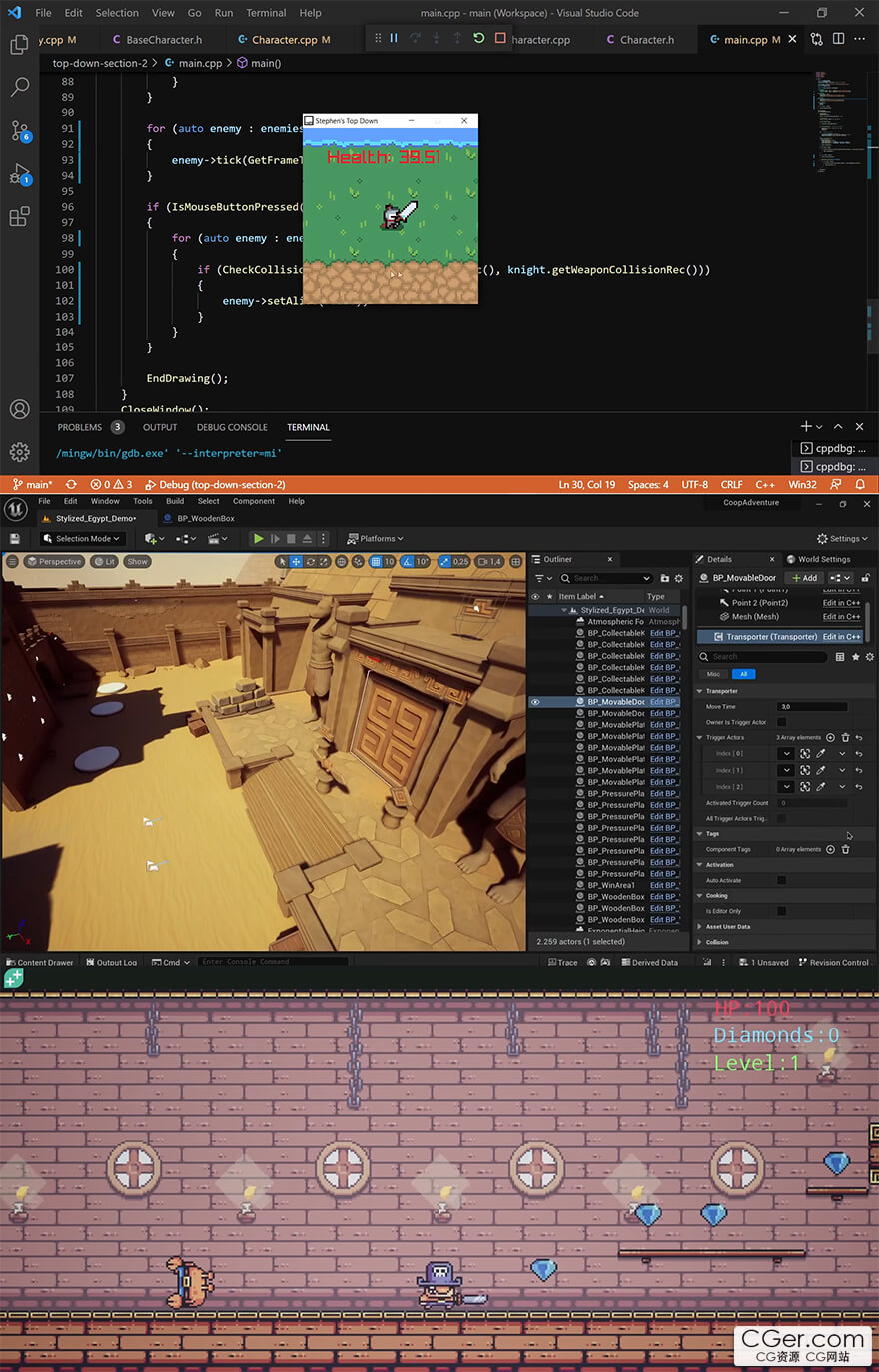The image size is (879, 1372).
Task: Open the Platforms dropdown in Unreal toolbar
Action: (376, 539)
